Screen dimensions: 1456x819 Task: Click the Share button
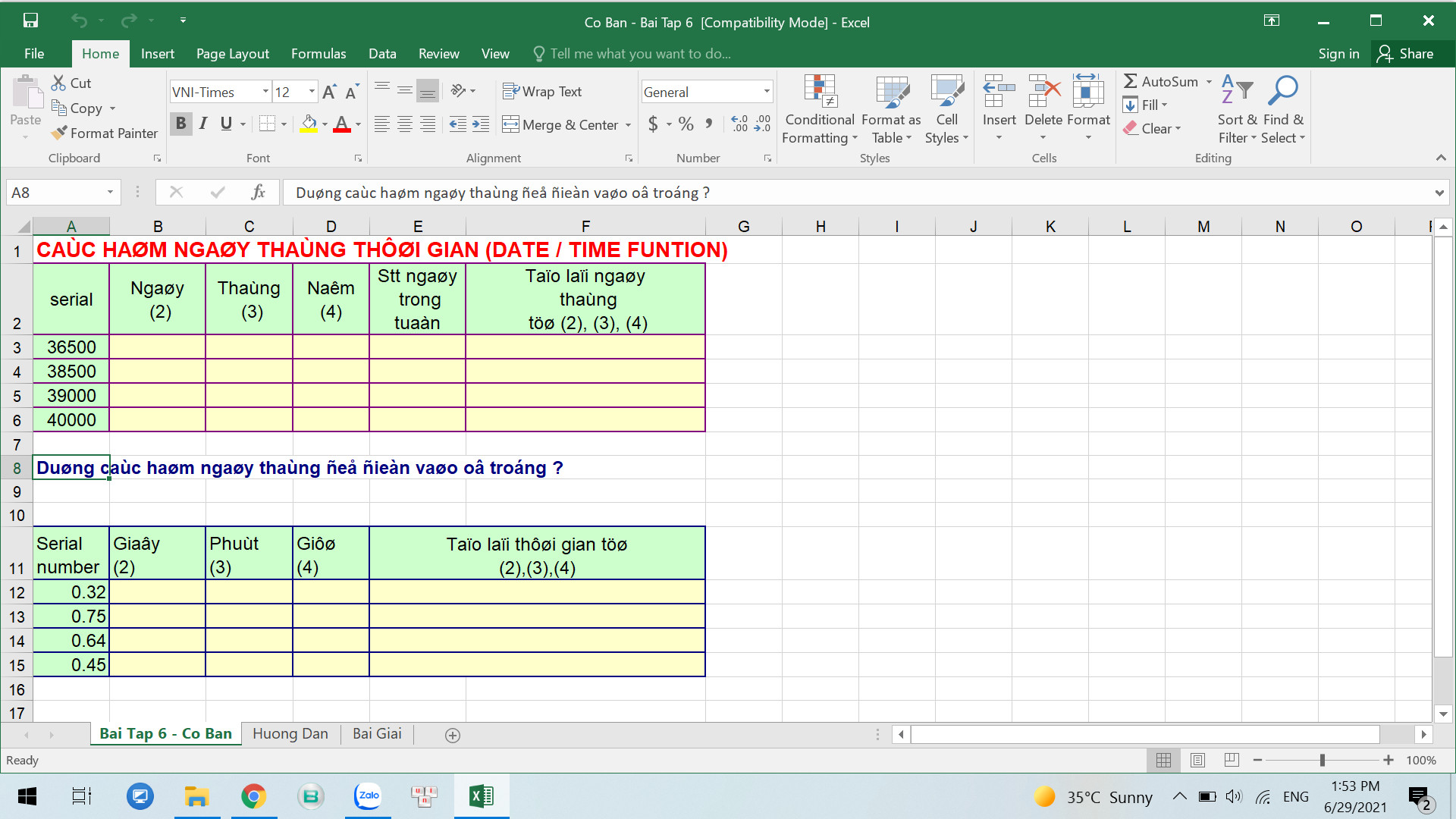pos(1406,54)
